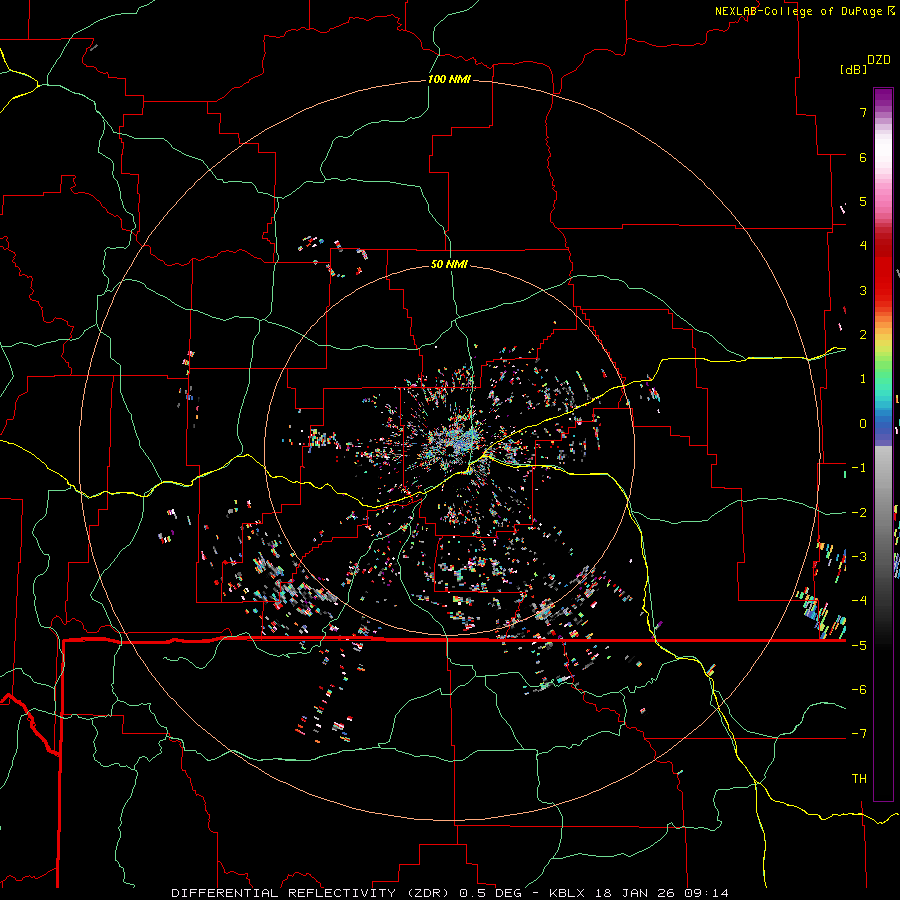This screenshot has width=900, height=900.
Task: Click the [dB] unit label
Action: (852, 69)
